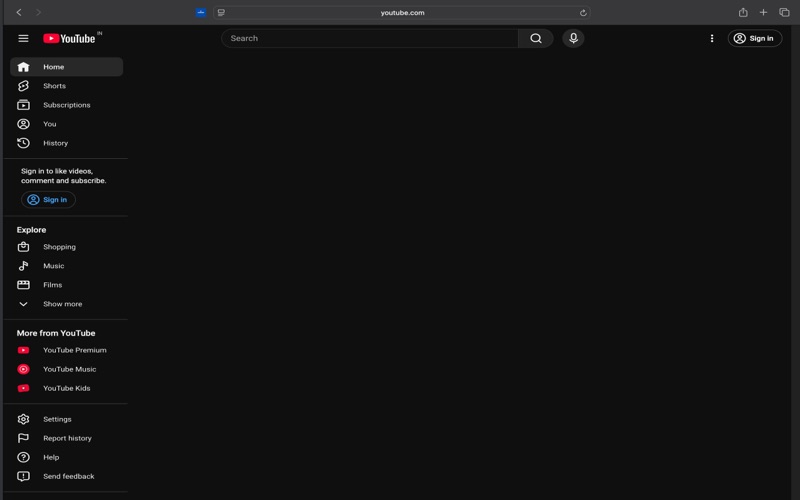Select Home in the sidebar

click(66, 67)
